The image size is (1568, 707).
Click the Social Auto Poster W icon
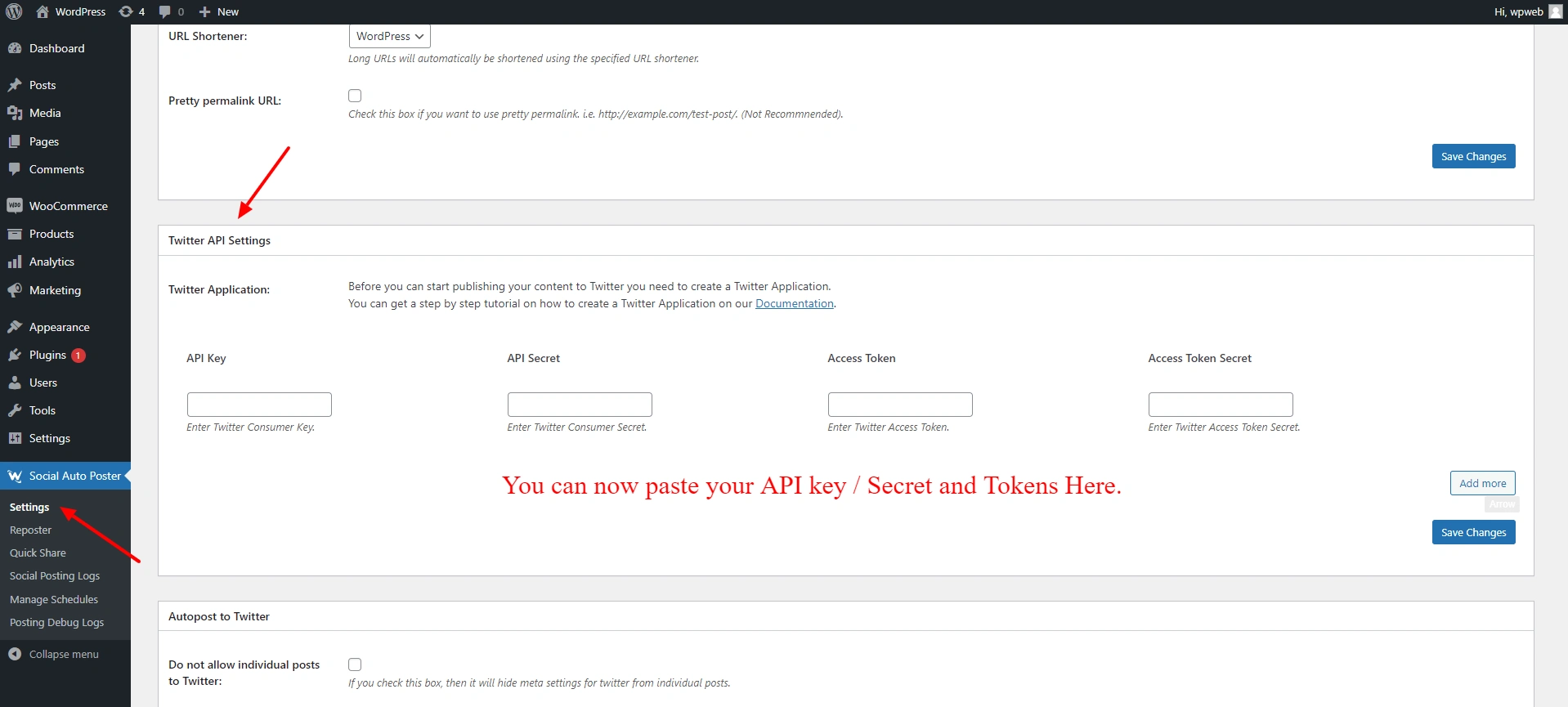(x=15, y=476)
